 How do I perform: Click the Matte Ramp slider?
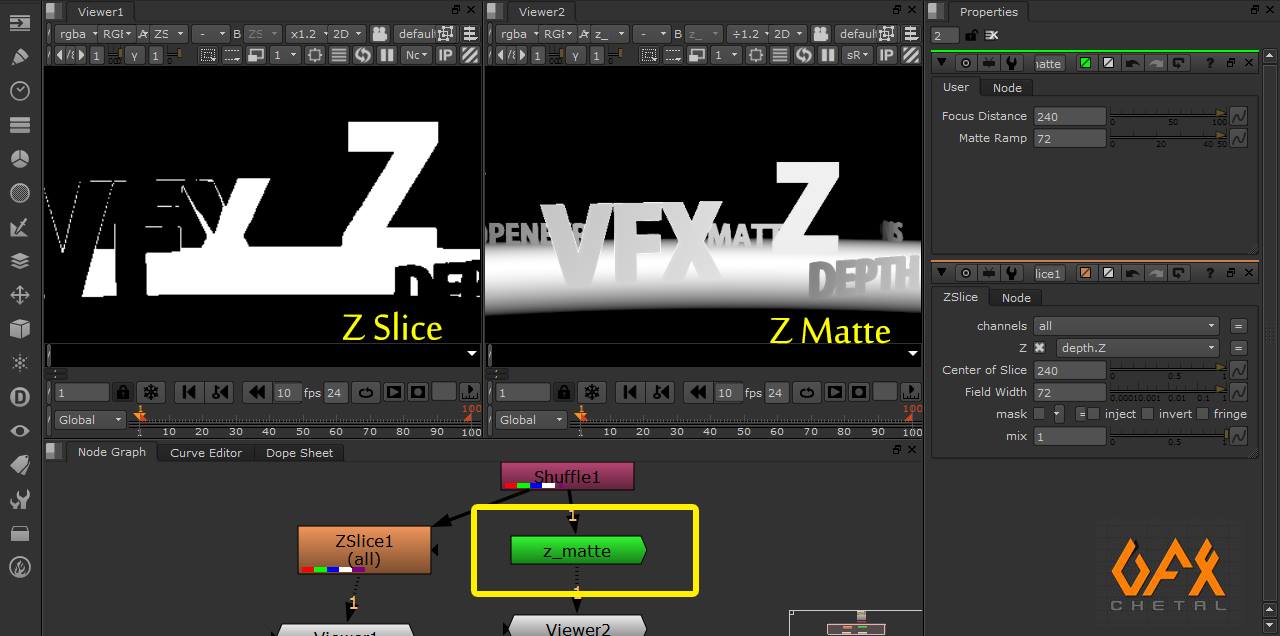click(1167, 139)
